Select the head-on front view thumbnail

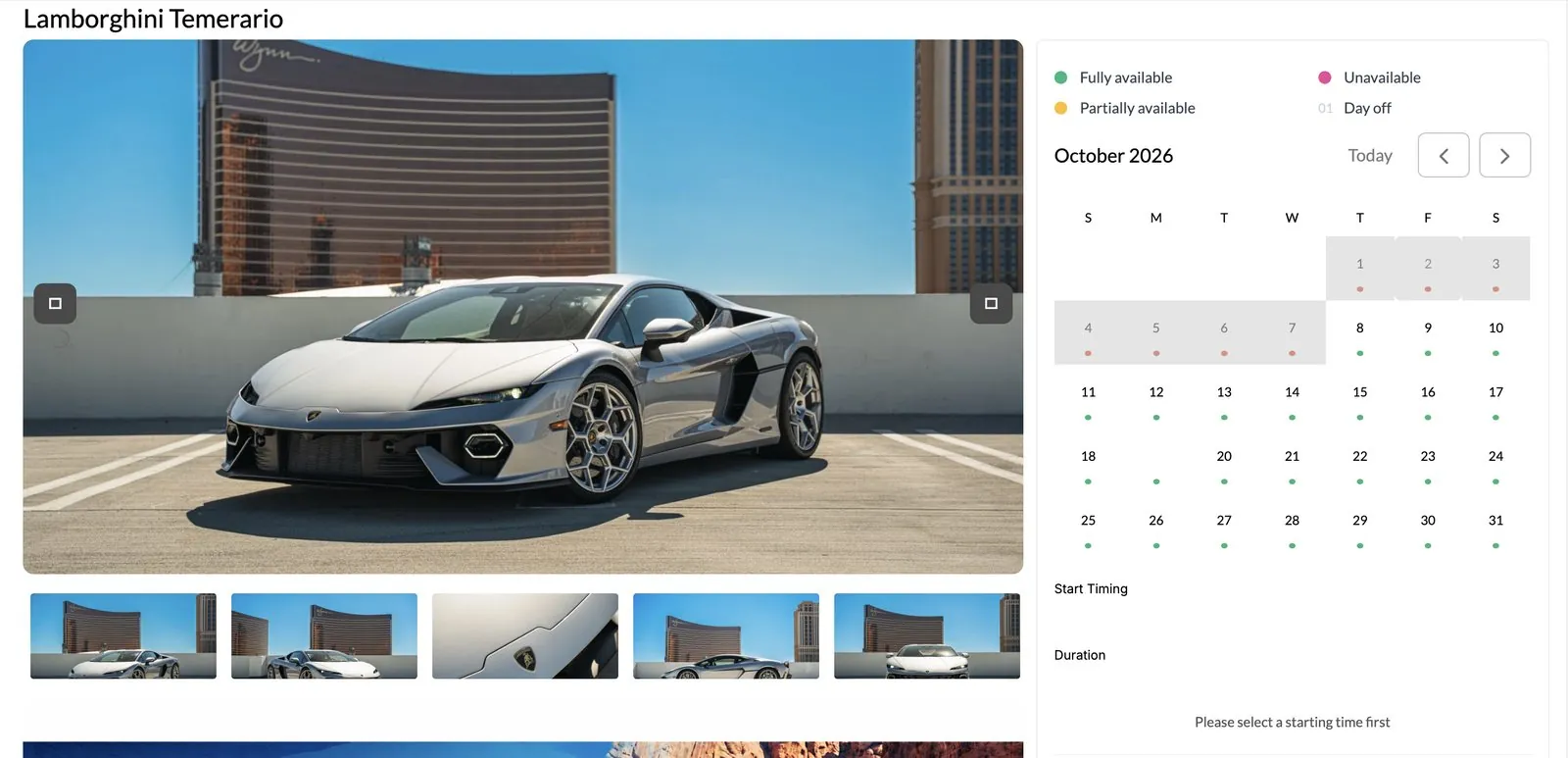927,635
